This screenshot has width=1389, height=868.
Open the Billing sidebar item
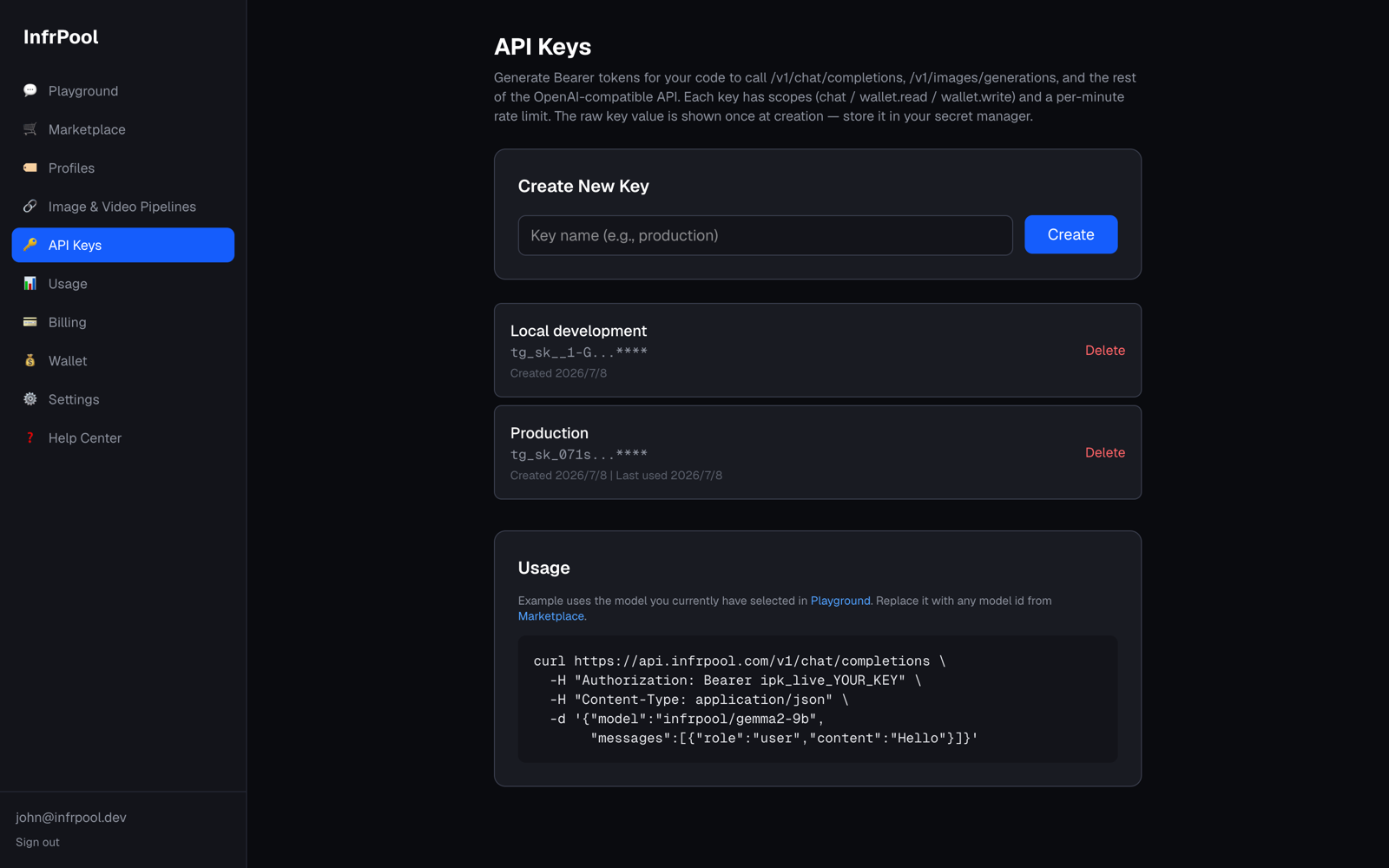[123, 322]
